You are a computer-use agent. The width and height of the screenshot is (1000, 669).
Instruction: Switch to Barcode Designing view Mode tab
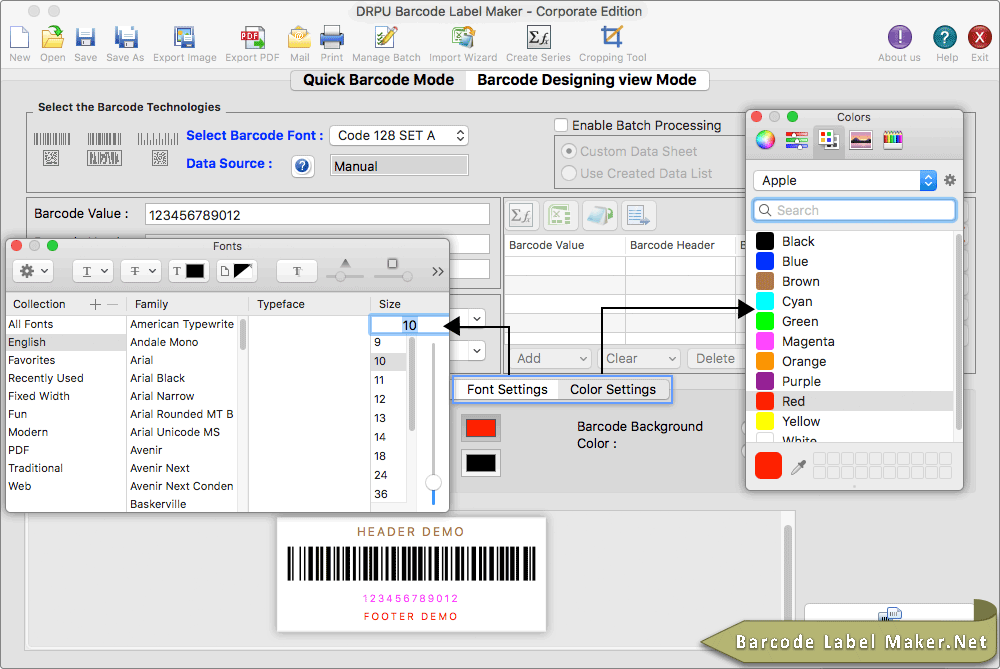pyautogui.click(x=587, y=80)
